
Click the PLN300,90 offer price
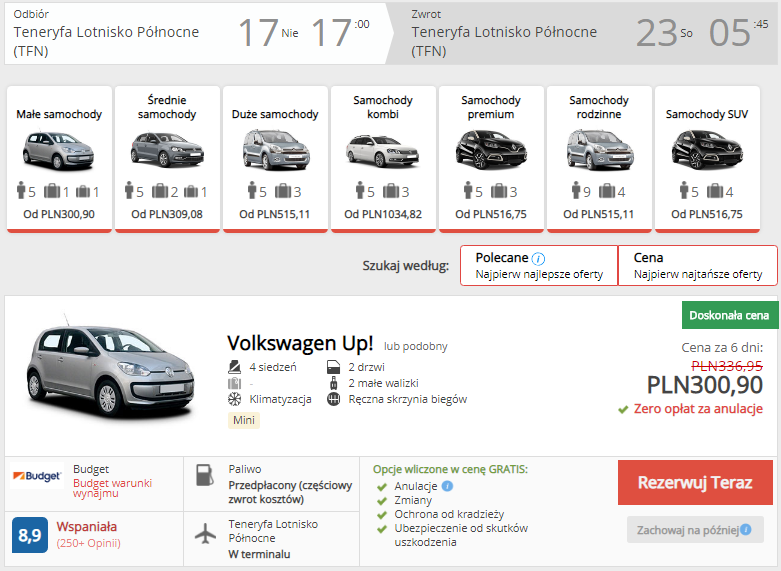click(x=705, y=385)
